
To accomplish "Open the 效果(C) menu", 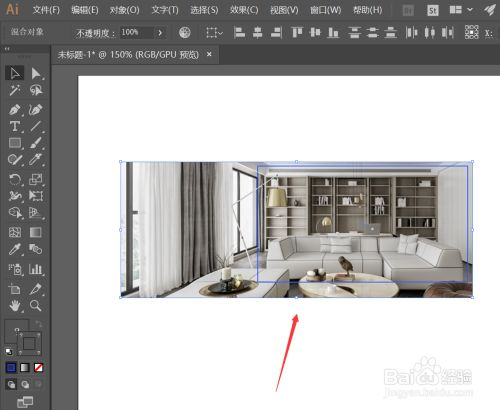I will point(244,10).
